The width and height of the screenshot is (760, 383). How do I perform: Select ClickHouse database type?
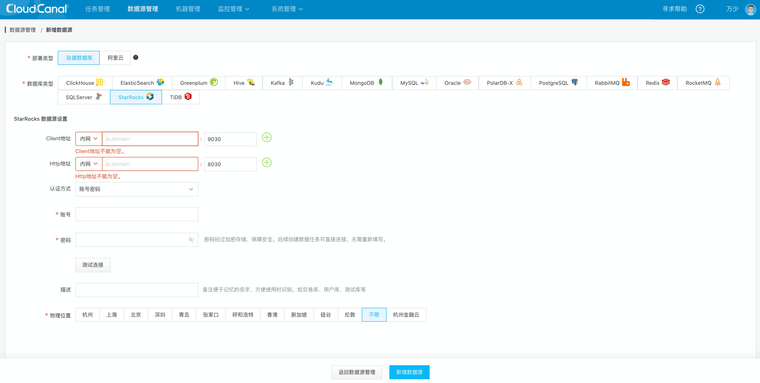85,83
